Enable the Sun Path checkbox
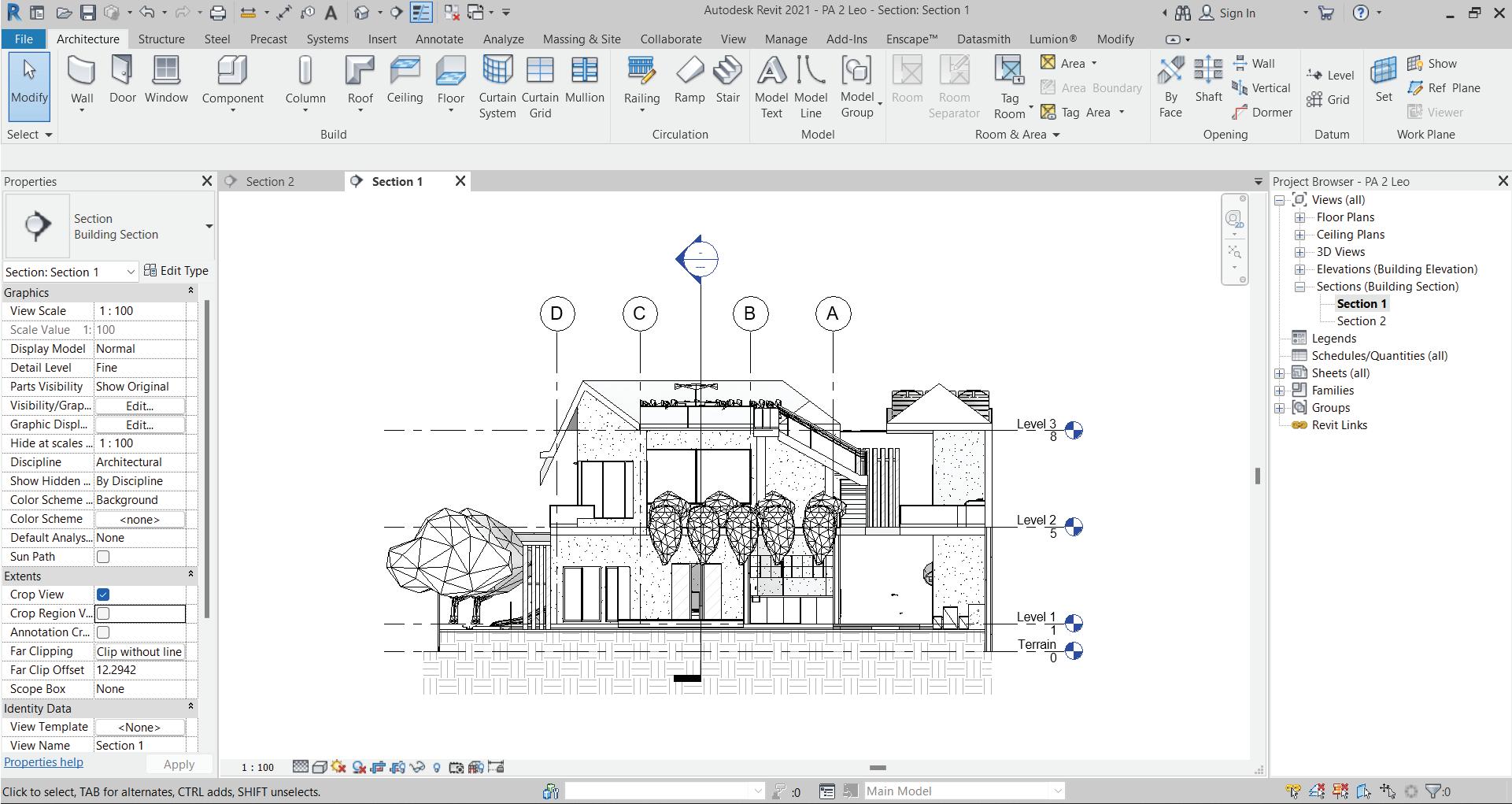 click(x=103, y=557)
